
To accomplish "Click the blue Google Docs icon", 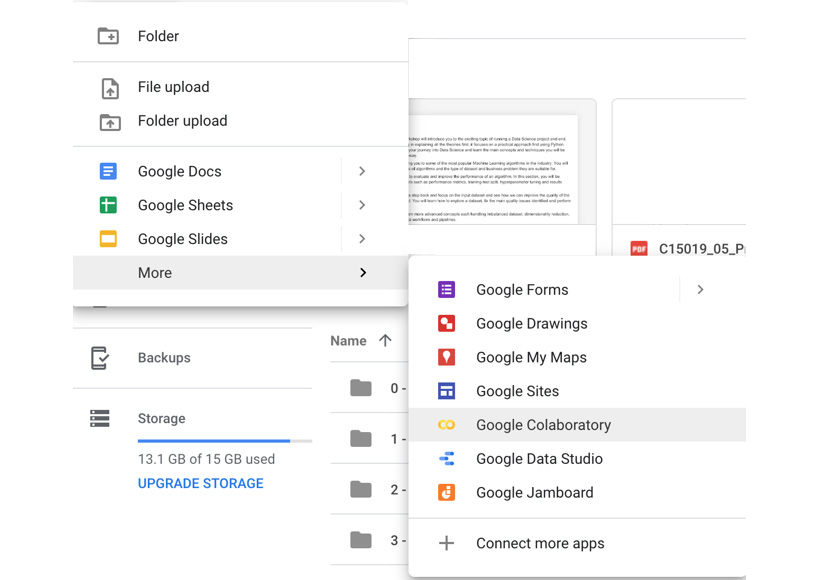I will click(x=108, y=171).
